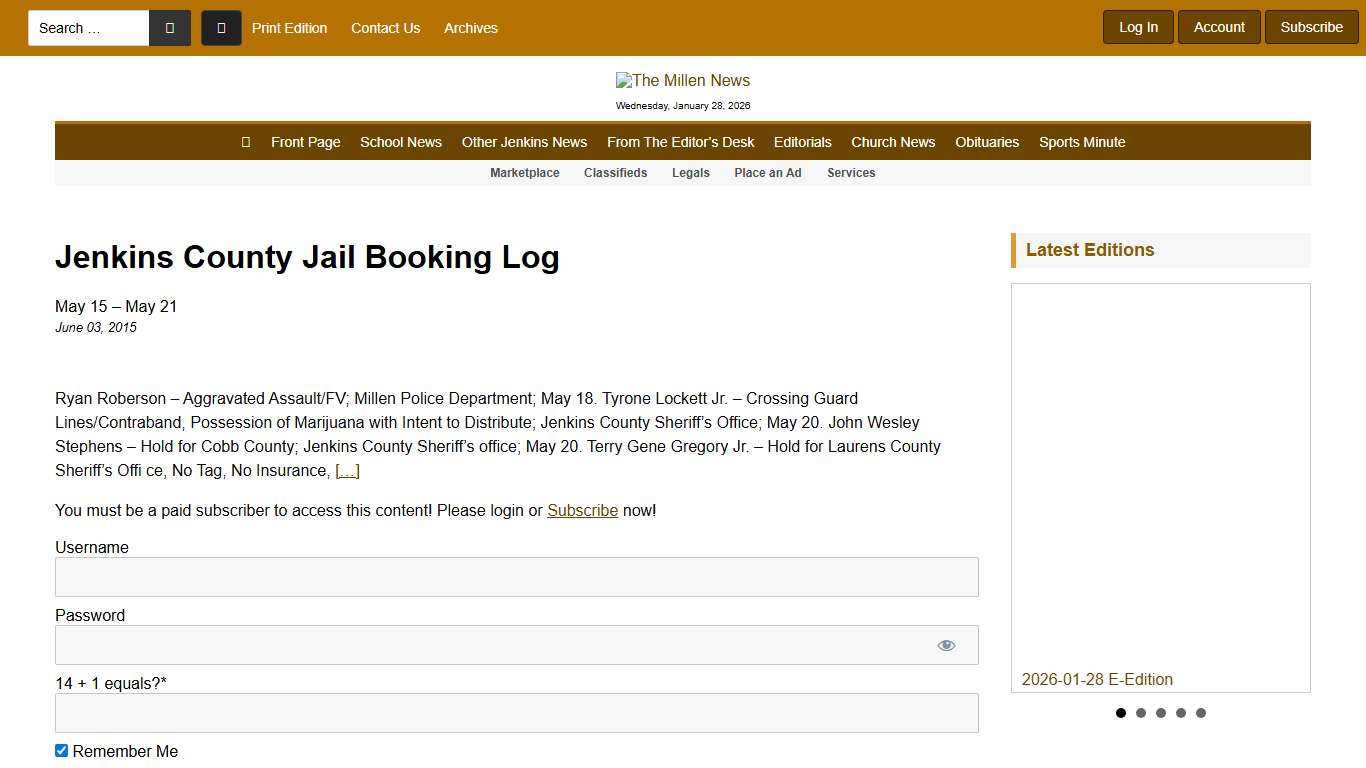This screenshot has height=768, width=1366.
Task: Visit the Marketplace section
Action: [524, 173]
